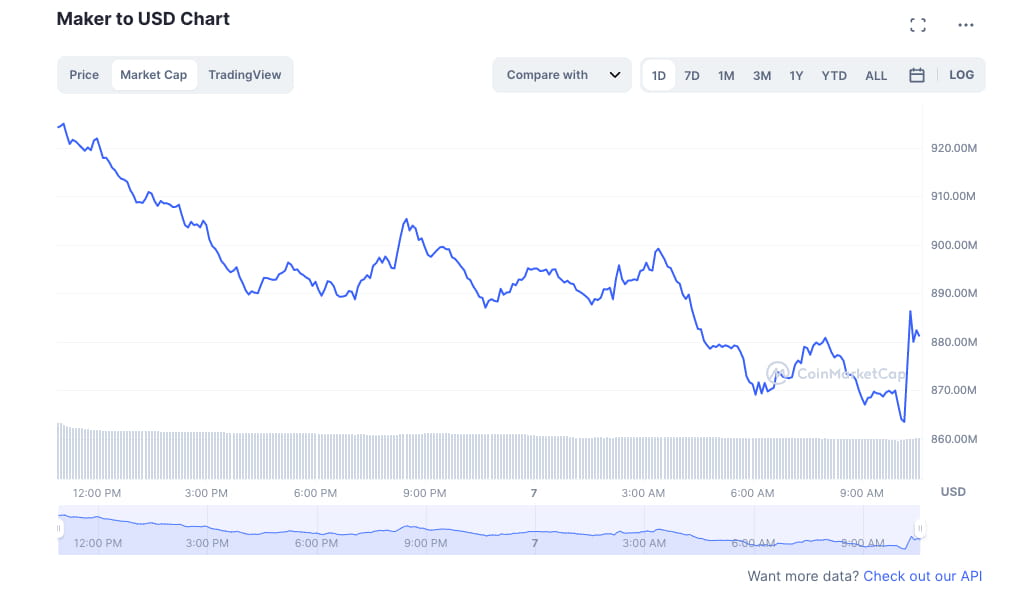Open the calendar date range picker
The image size is (1010, 599).
click(x=917, y=75)
